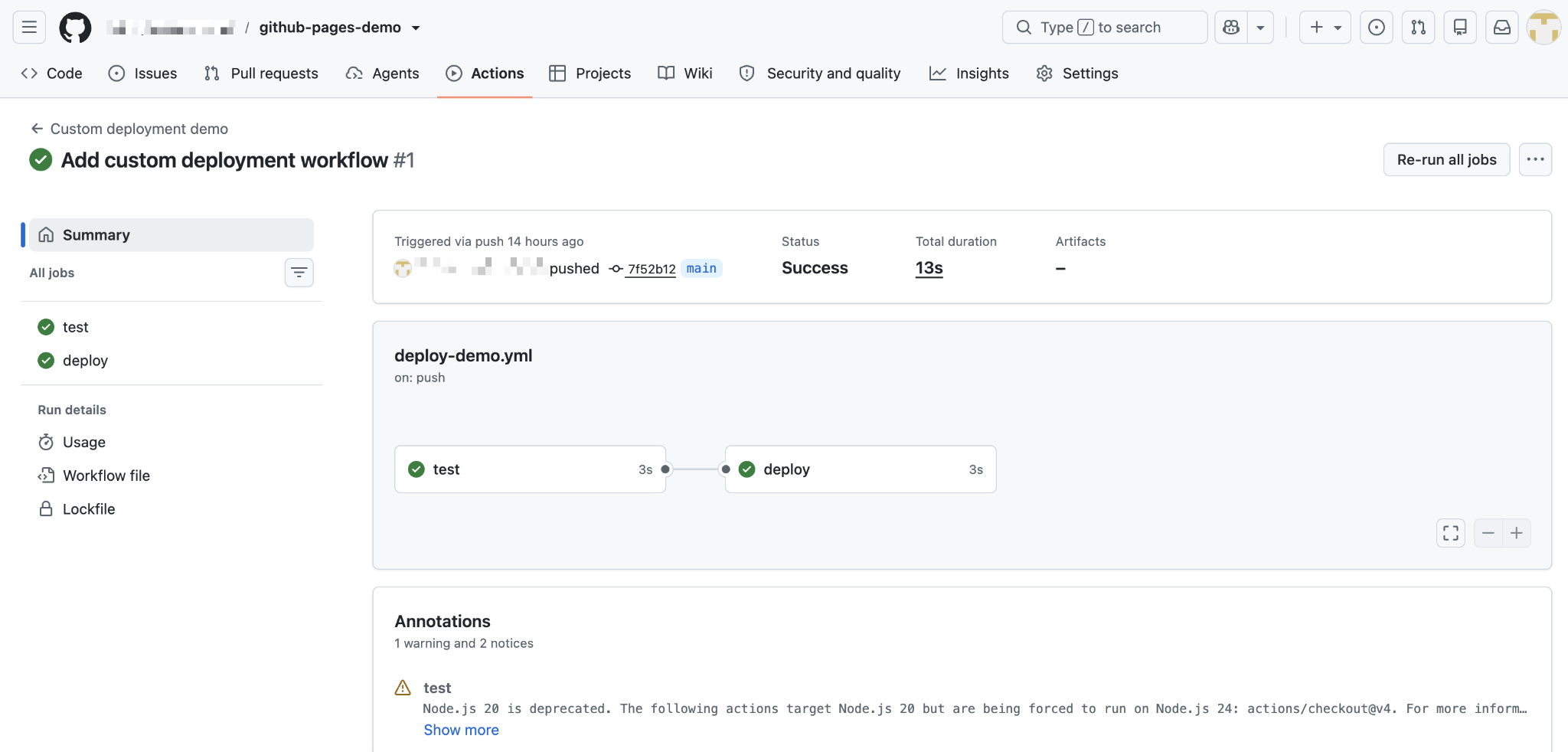Viewport: 1568px width, 752px height.
Task: Open Security and quality tab
Action: pyautogui.click(x=820, y=74)
